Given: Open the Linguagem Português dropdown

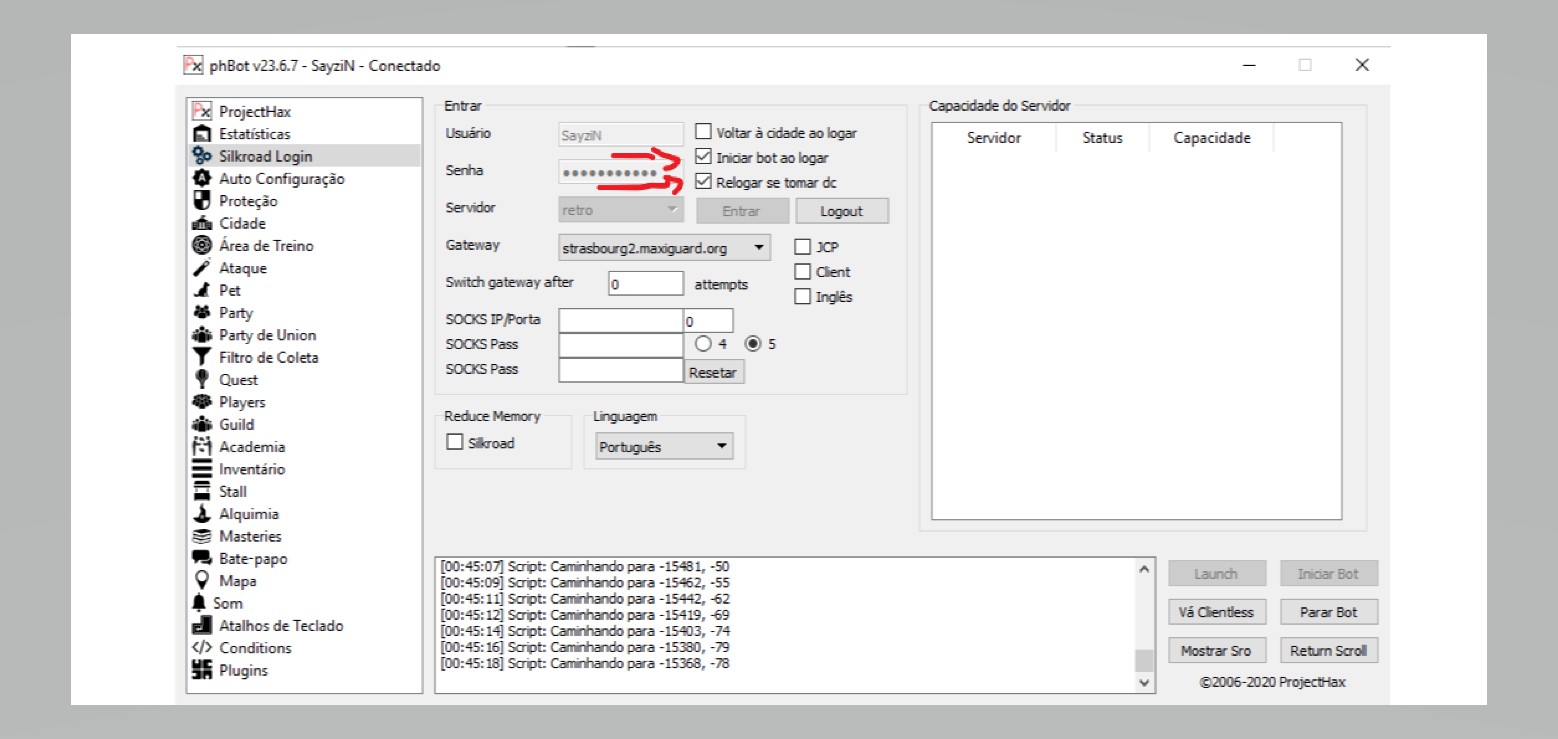Looking at the screenshot, I should point(722,447).
